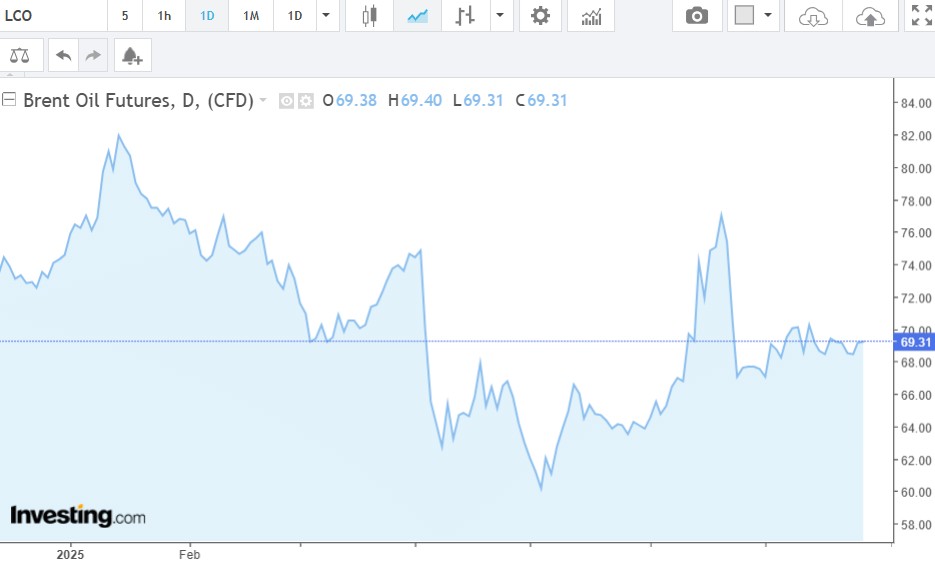Create an alert with bell icon
The height and width of the screenshot is (561, 935).
click(x=132, y=56)
